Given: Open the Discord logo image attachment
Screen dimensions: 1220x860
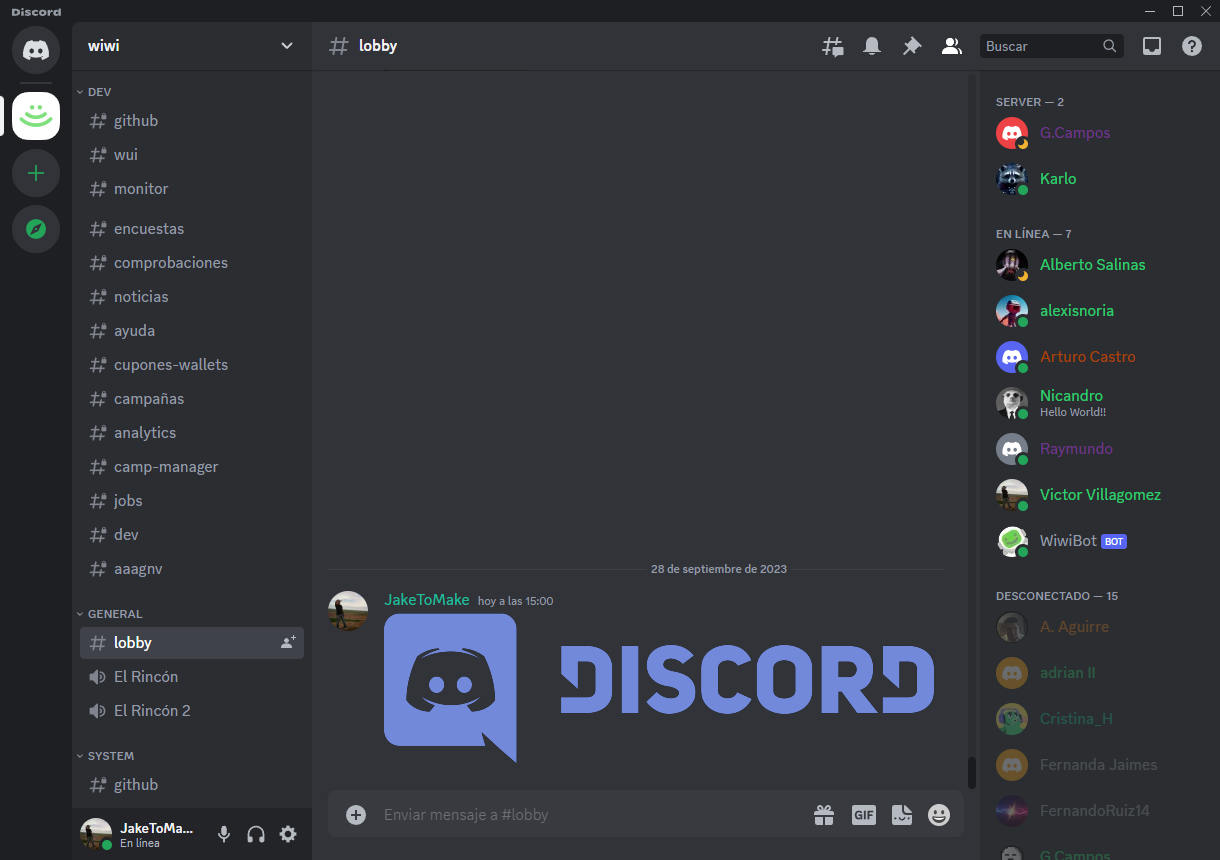Looking at the screenshot, I should click(x=660, y=688).
